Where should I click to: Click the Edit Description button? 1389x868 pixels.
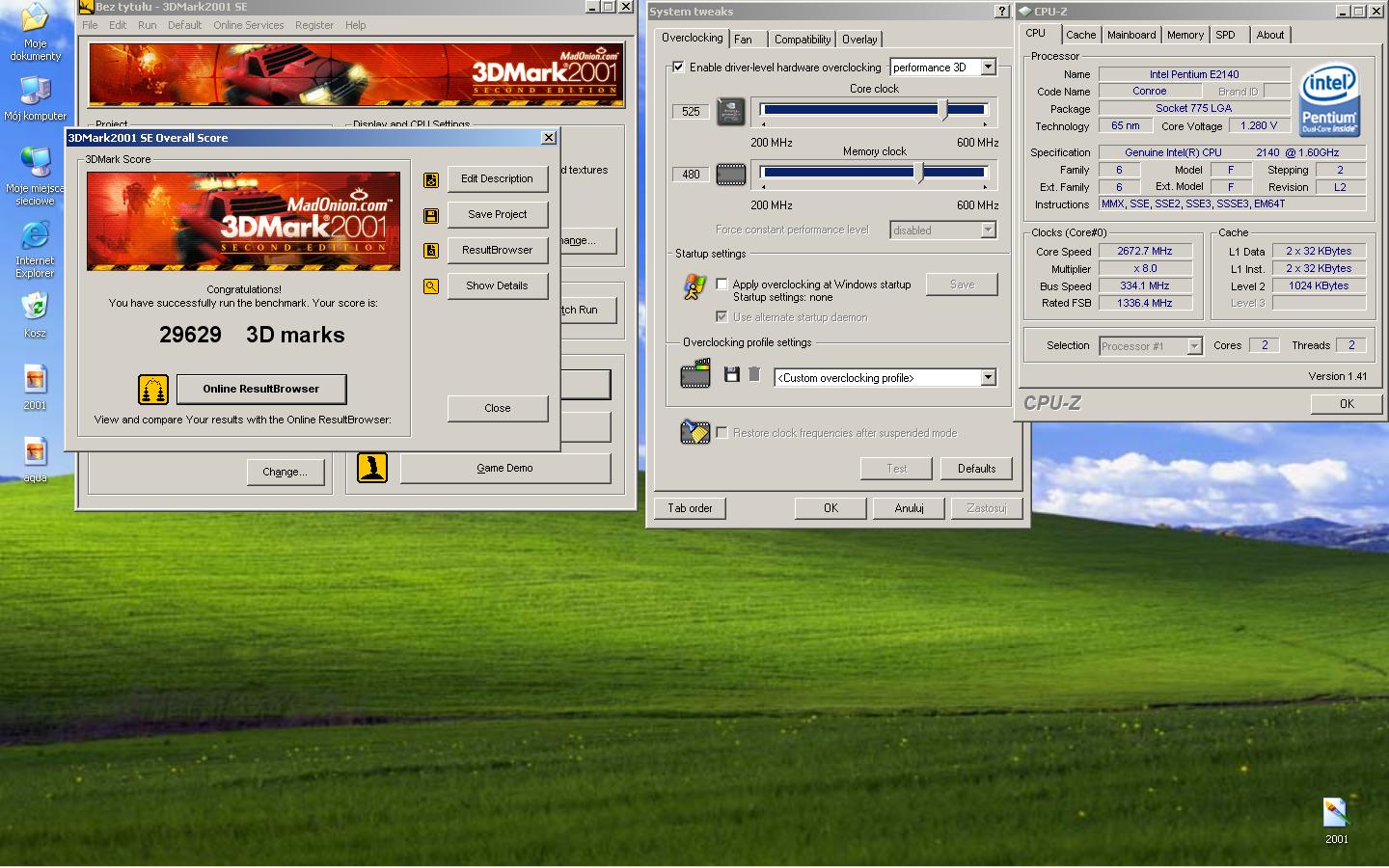coord(498,179)
